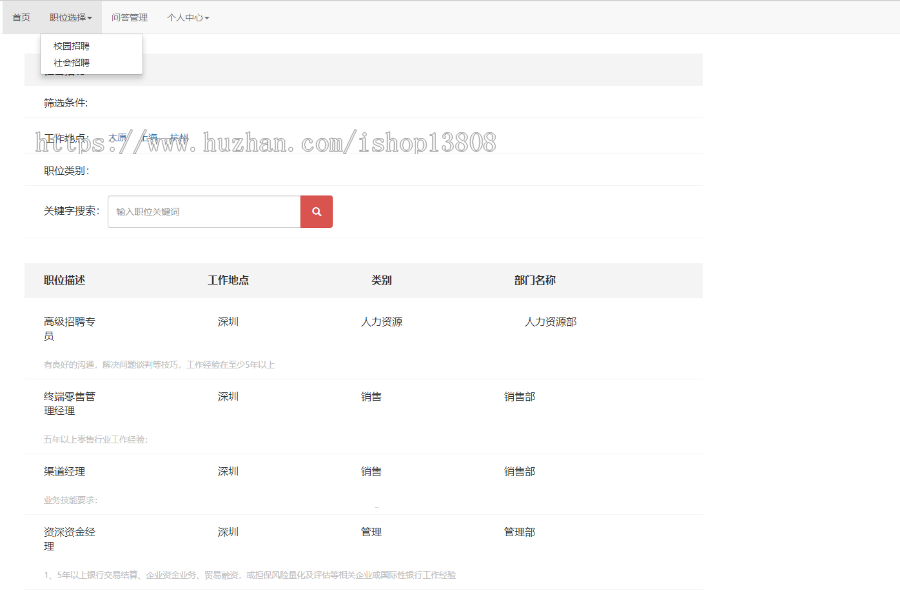Click the 职位描述 column header
900x591 pixels.
click(64, 279)
